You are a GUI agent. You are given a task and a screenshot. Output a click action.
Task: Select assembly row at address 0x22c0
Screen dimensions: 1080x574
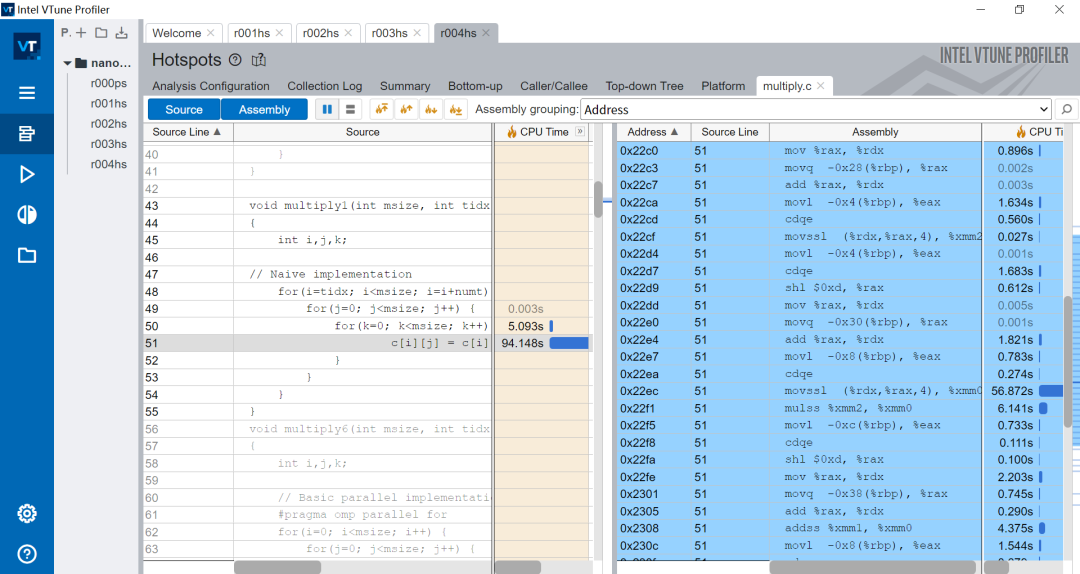coord(840,151)
